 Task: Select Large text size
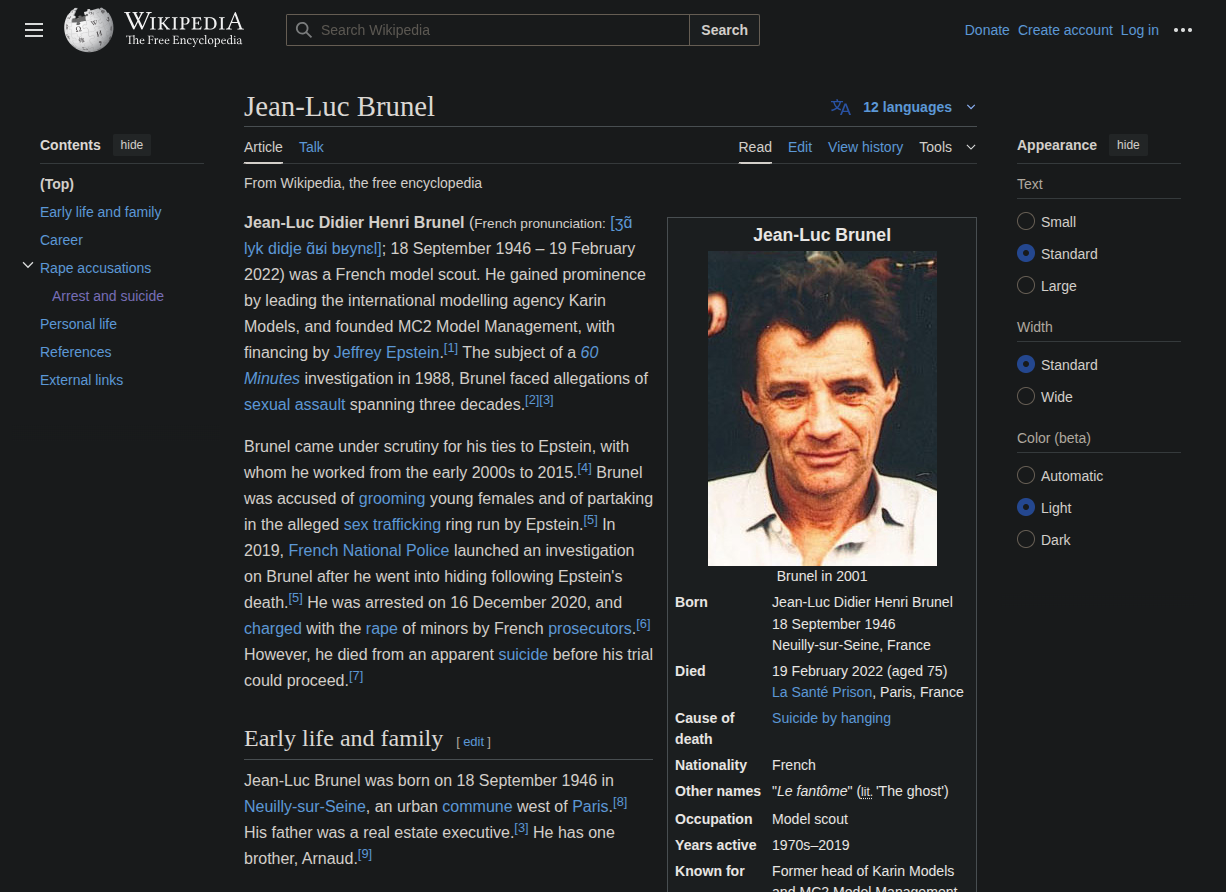1026,286
